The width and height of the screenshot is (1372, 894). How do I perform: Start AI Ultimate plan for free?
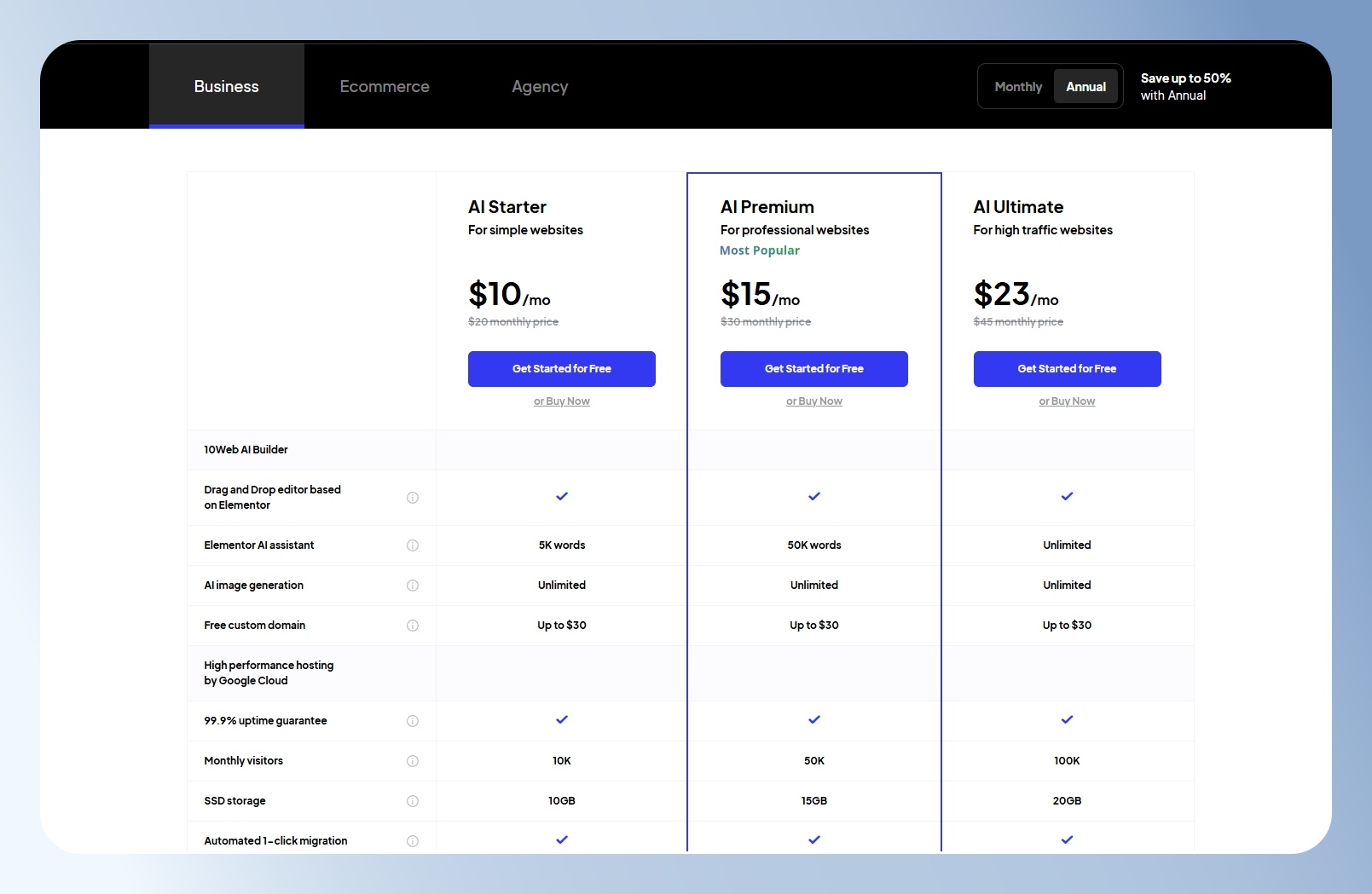[x=1068, y=369]
